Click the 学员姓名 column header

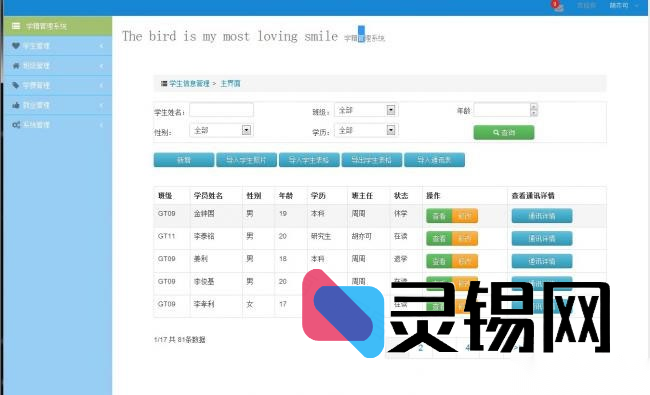coord(208,196)
